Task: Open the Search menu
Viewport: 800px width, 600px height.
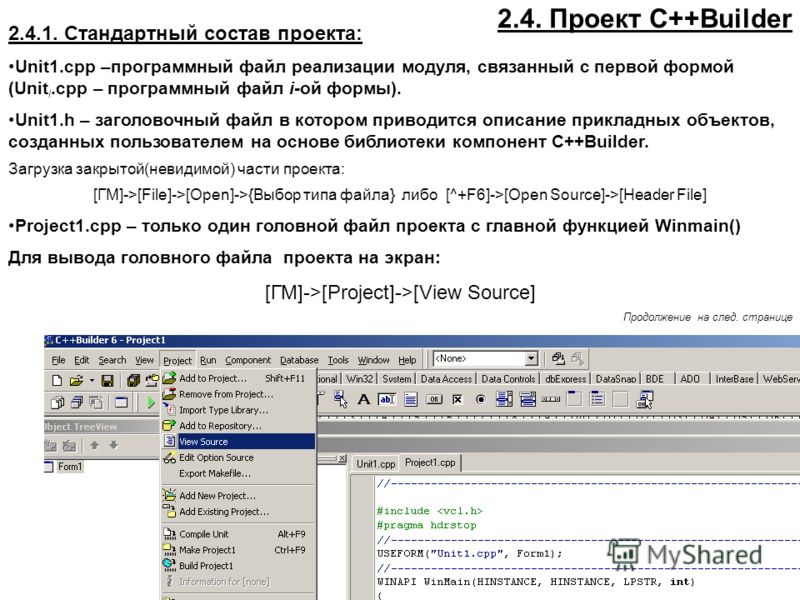Action: [x=112, y=360]
